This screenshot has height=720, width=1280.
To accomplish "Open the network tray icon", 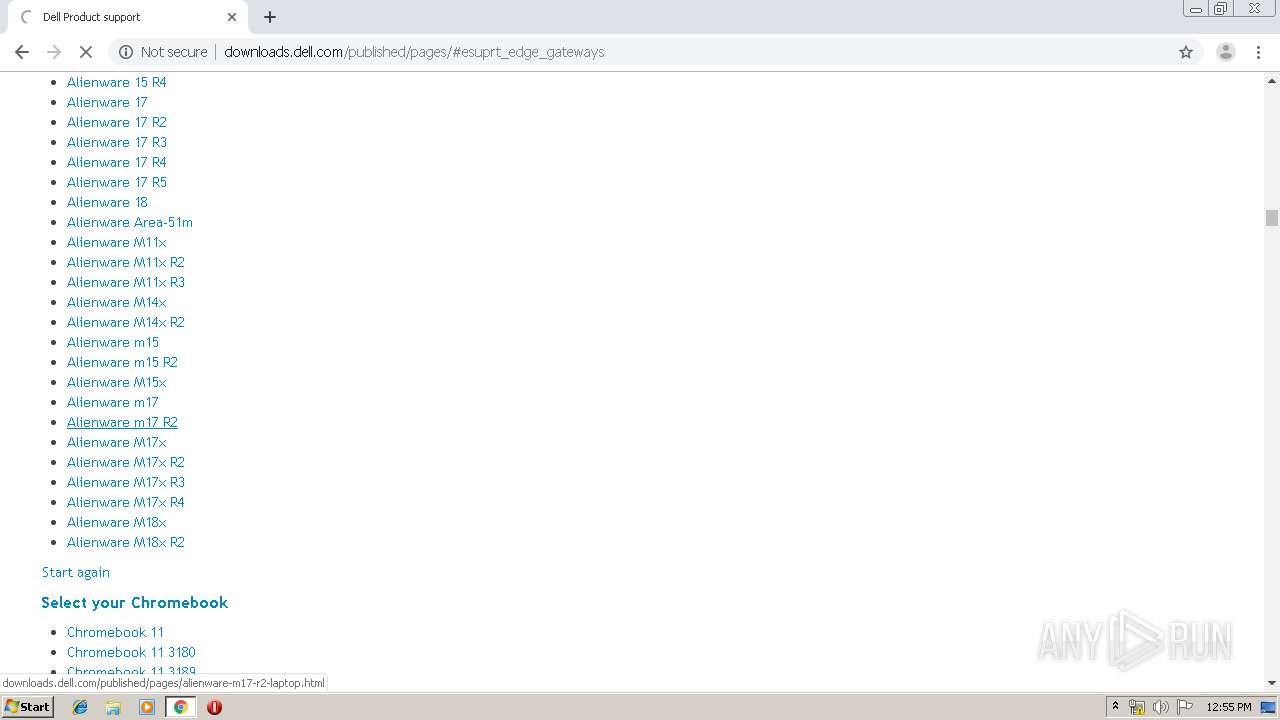I will pyautogui.click(x=1137, y=707).
